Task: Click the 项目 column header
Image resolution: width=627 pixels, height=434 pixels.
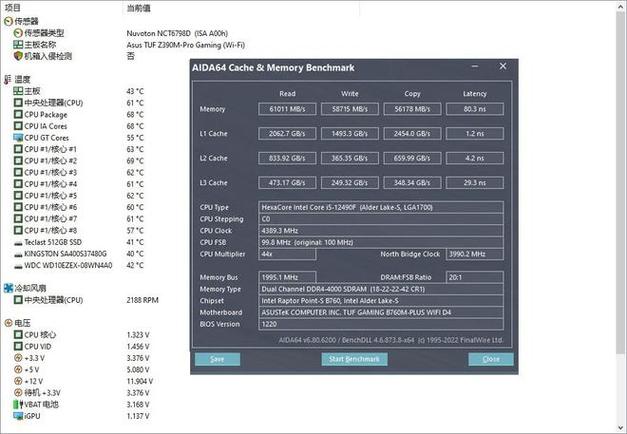Action: click(12, 8)
